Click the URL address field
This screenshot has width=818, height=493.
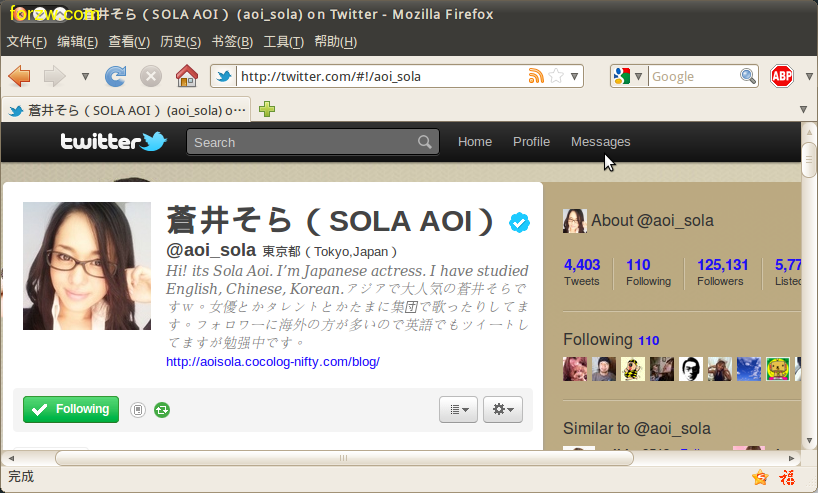[382, 77]
